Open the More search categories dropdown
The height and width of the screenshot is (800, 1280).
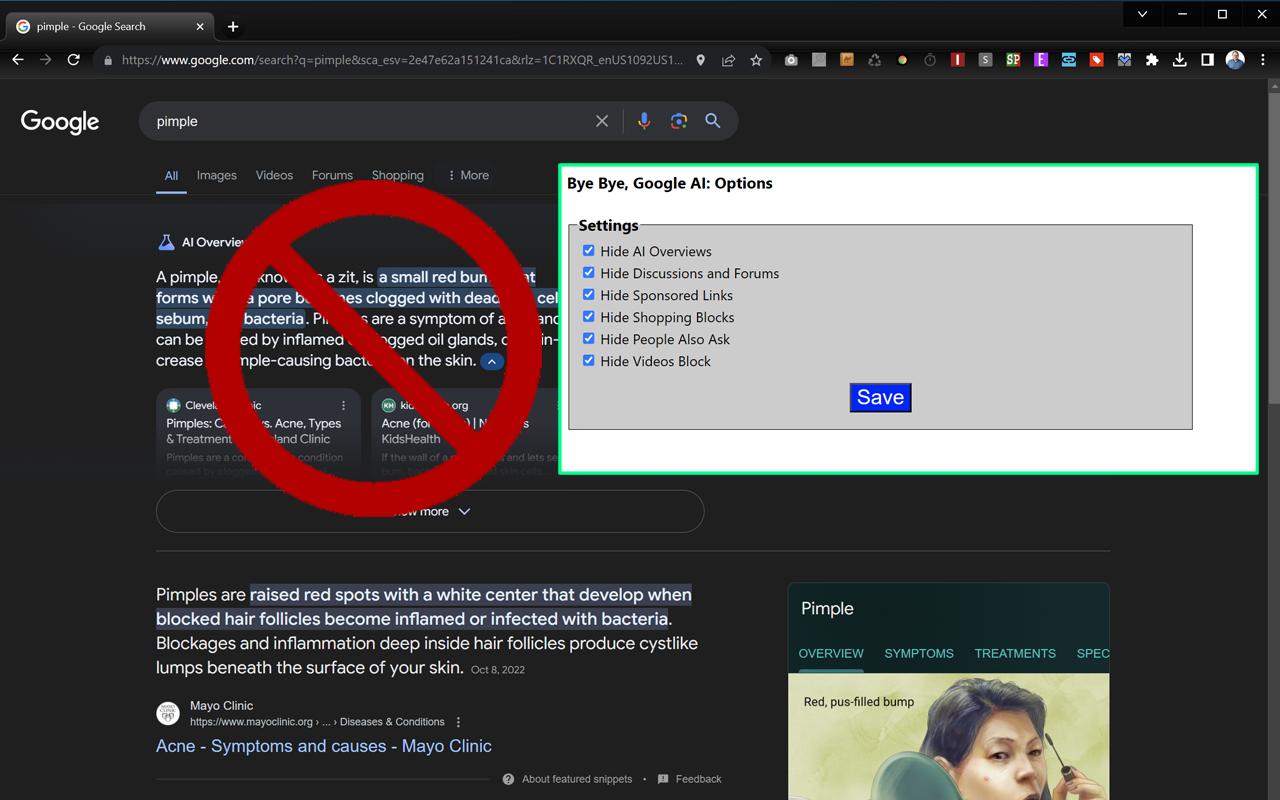[469, 175]
